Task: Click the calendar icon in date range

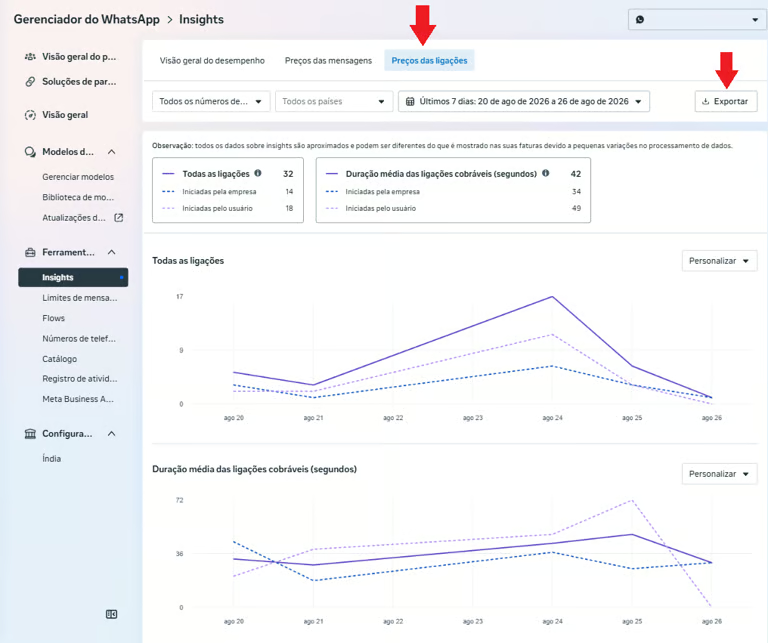Action: (410, 101)
